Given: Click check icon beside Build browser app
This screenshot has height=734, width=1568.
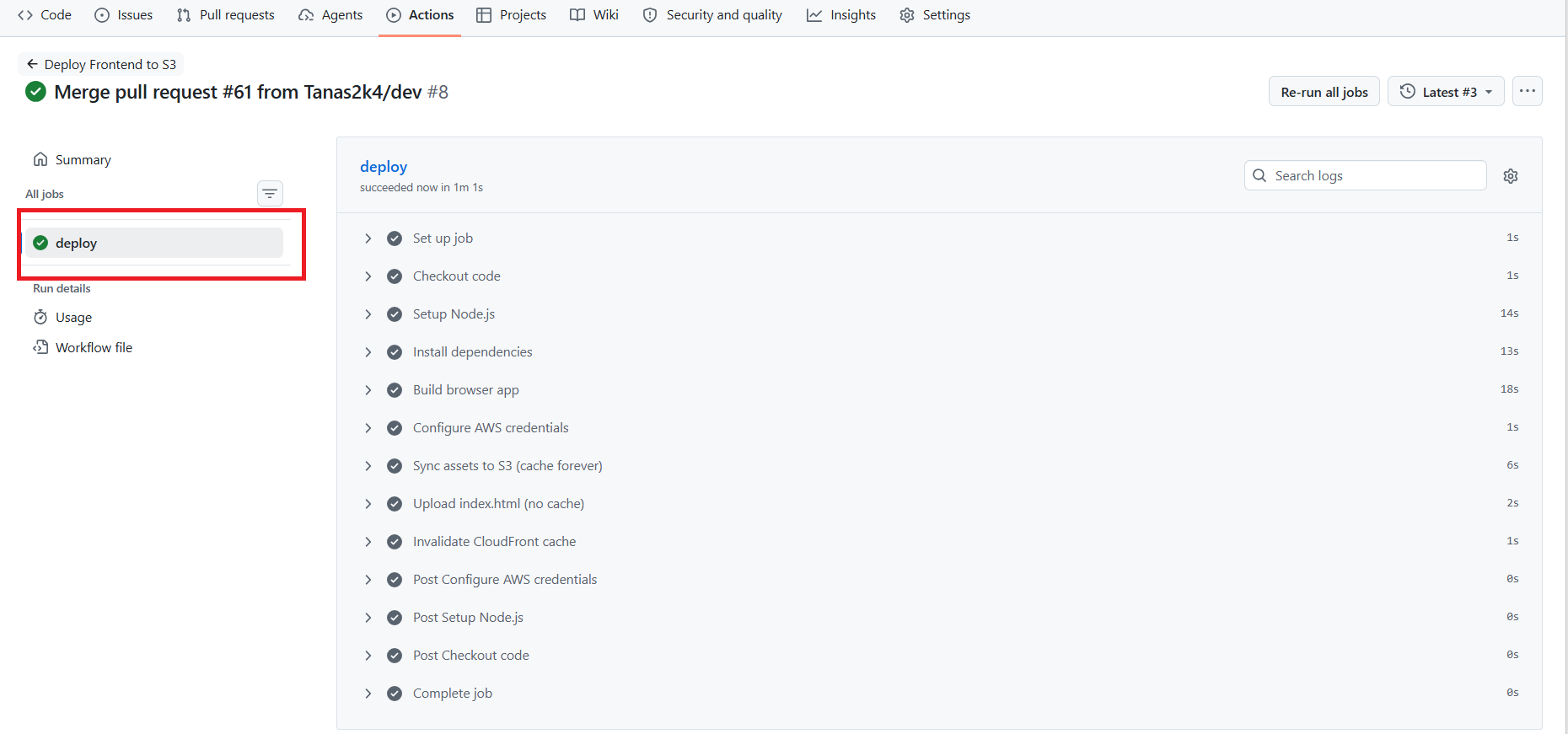Looking at the screenshot, I should coord(395,390).
